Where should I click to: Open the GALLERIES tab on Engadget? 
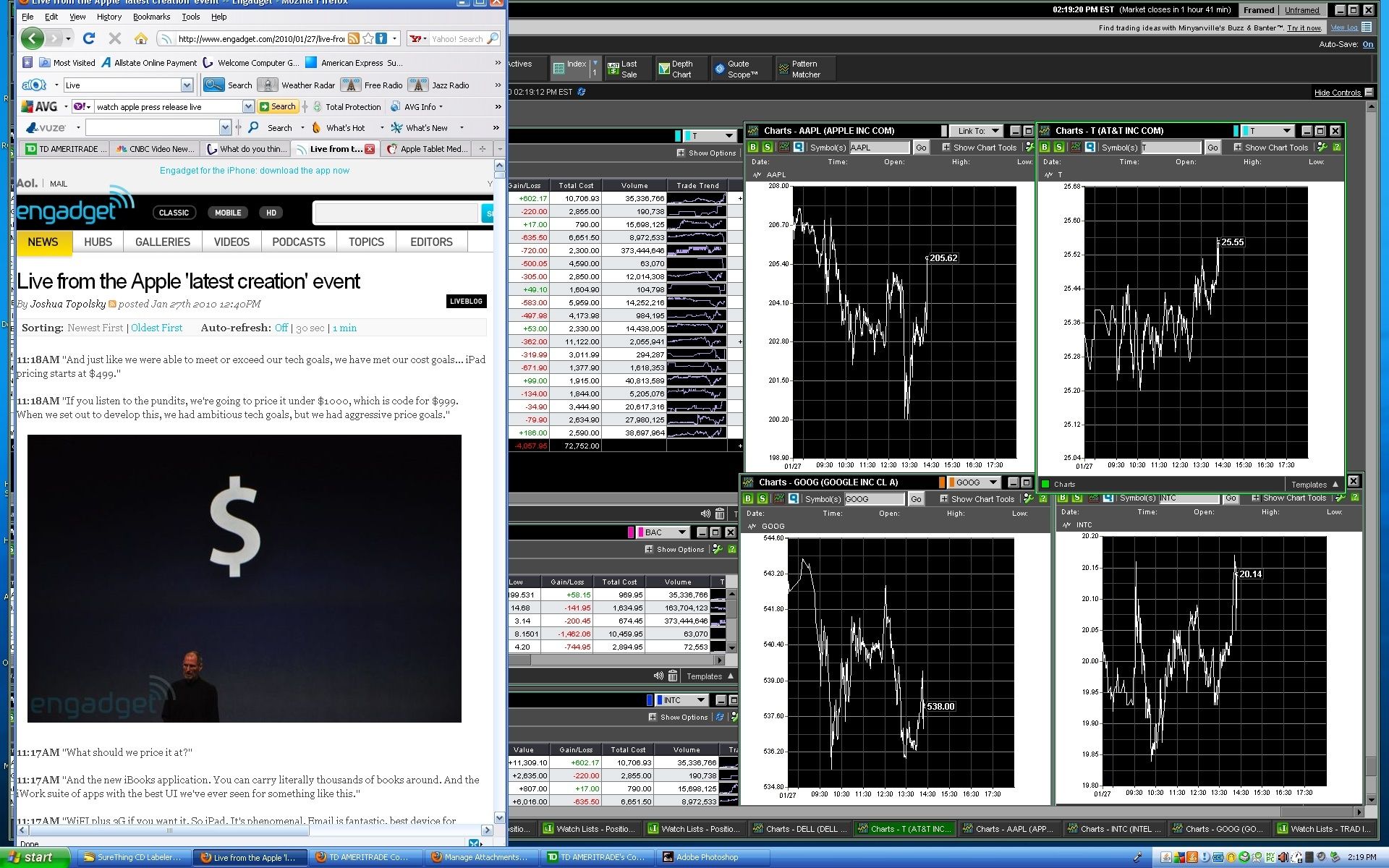[163, 242]
